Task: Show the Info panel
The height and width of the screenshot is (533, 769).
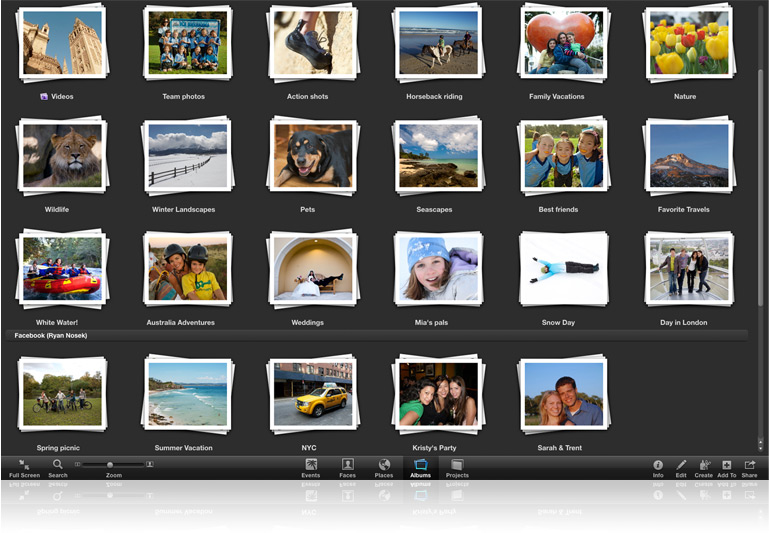Action: point(658,468)
